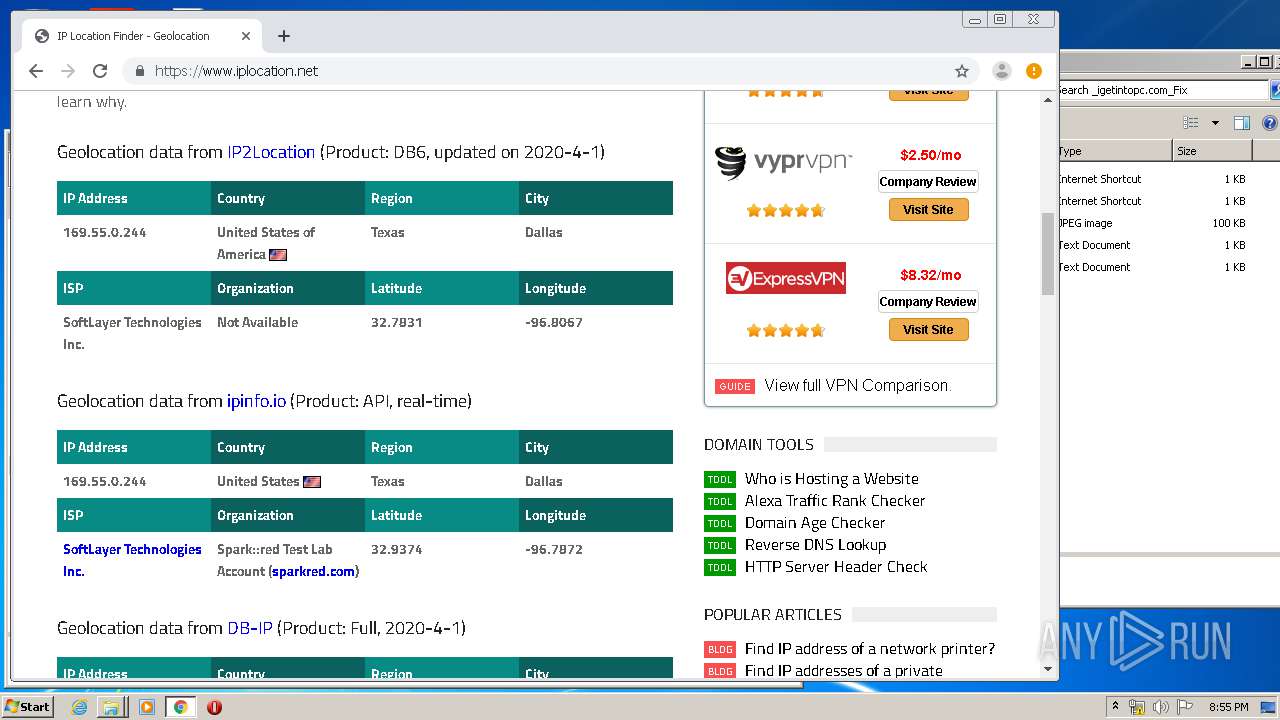The width and height of the screenshot is (1280, 720).
Task: Click TOOL badge beside Domain Age Checker
Action: click(x=720, y=524)
